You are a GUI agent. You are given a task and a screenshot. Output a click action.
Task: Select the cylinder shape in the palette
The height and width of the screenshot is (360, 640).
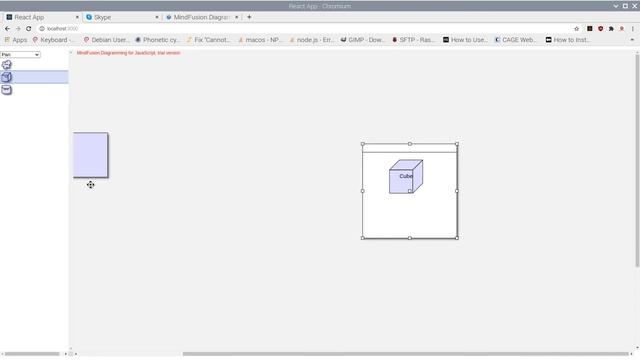(x=7, y=90)
